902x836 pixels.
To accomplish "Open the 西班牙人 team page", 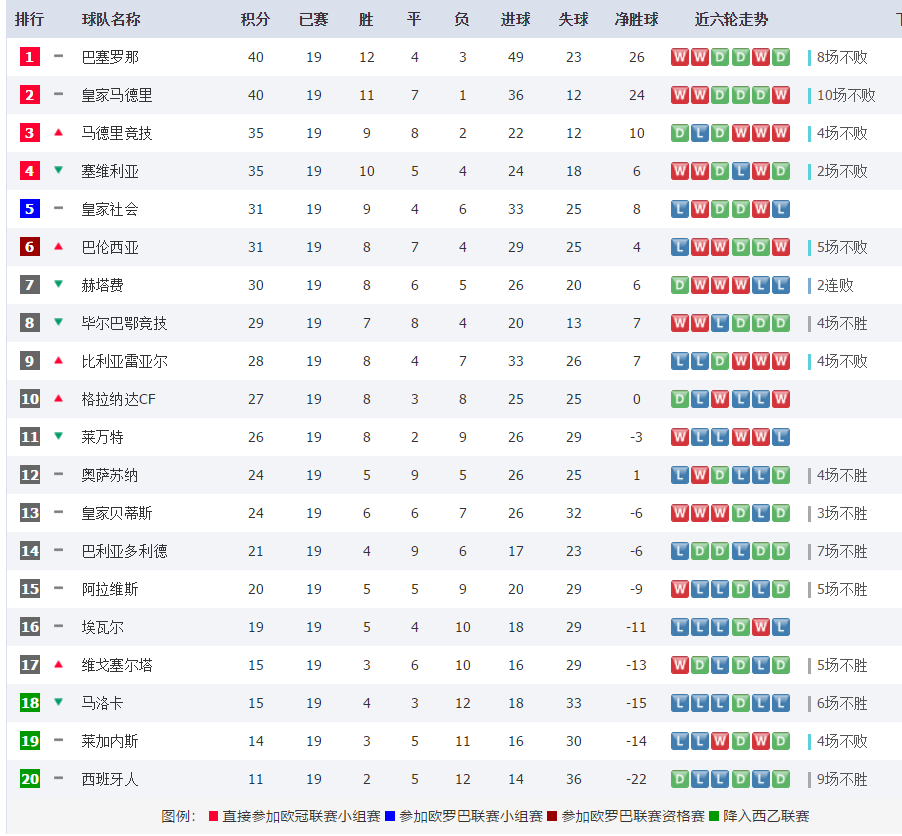I will [x=110, y=779].
